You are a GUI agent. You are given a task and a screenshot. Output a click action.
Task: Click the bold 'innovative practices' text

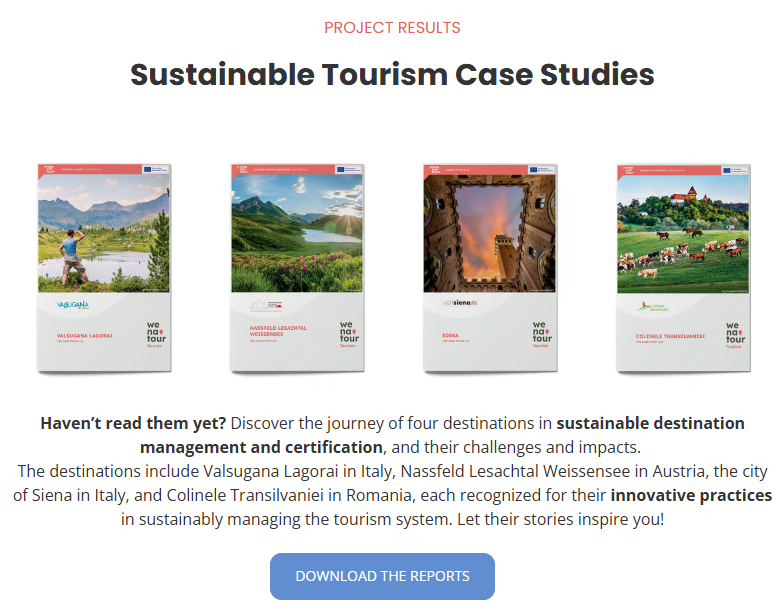pyautogui.click(x=691, y=495)
